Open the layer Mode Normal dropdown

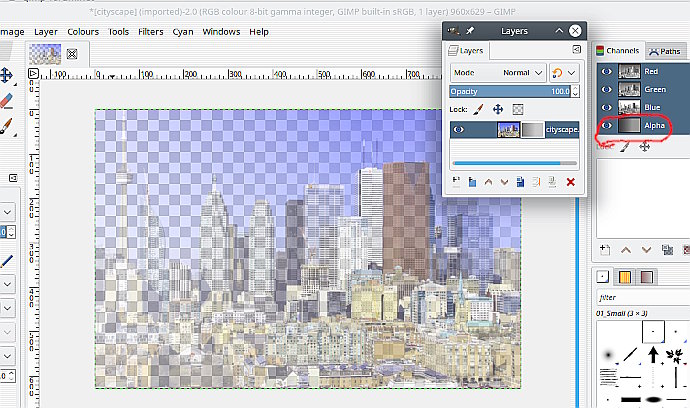pos(498,73)
